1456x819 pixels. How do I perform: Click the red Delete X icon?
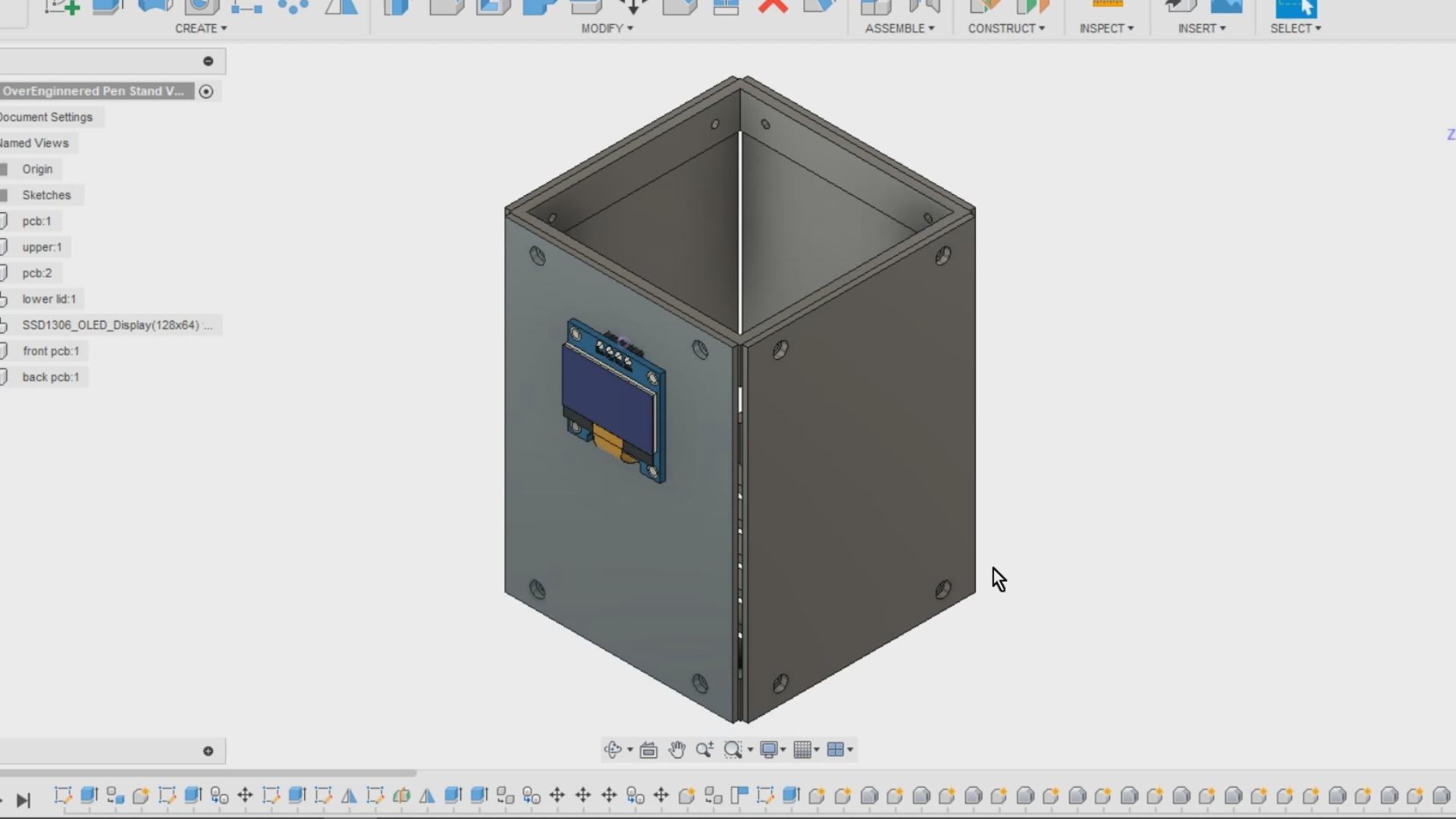(773, 7)
